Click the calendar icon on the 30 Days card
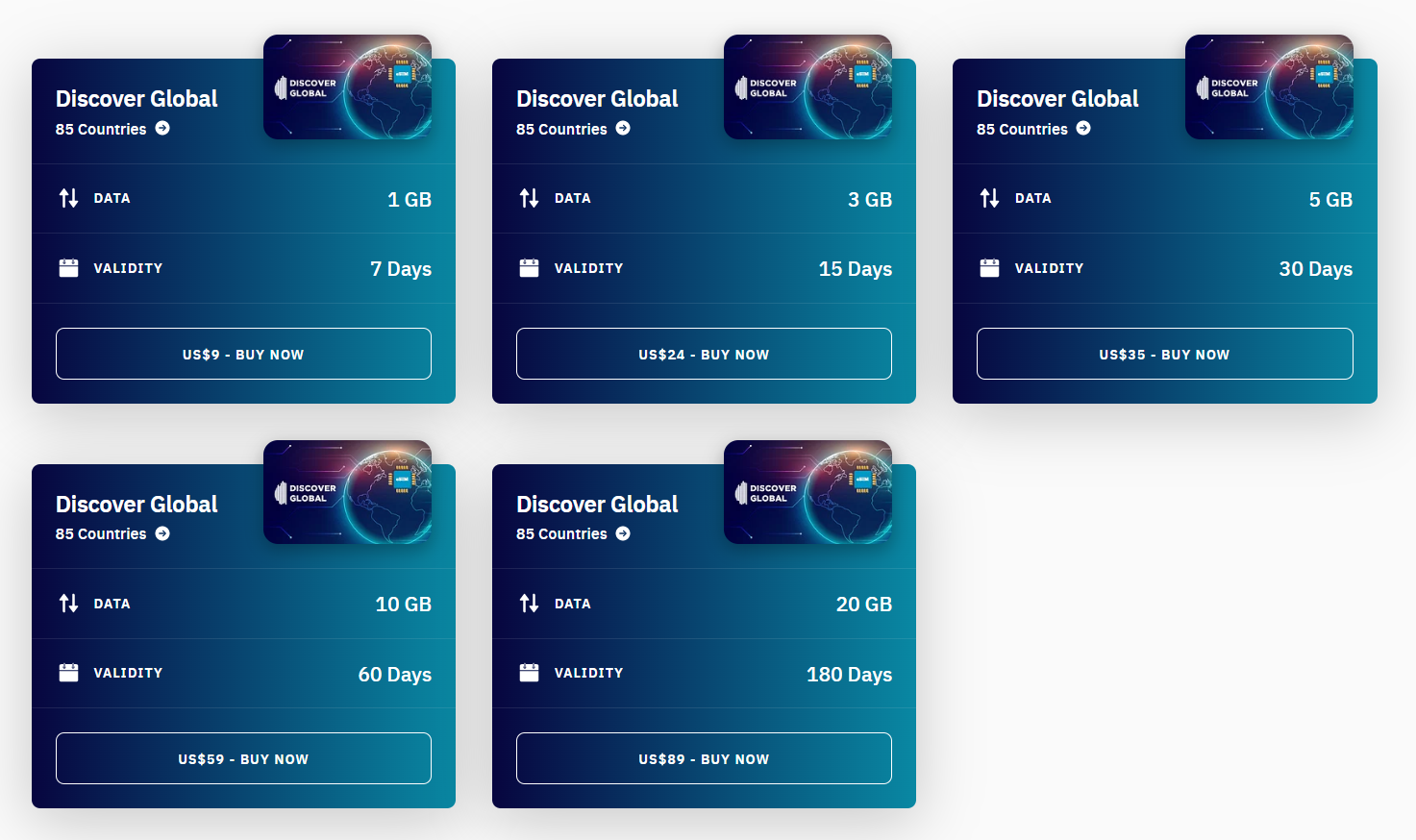Viewport: 1416px width, 840px height. [989, 267]
